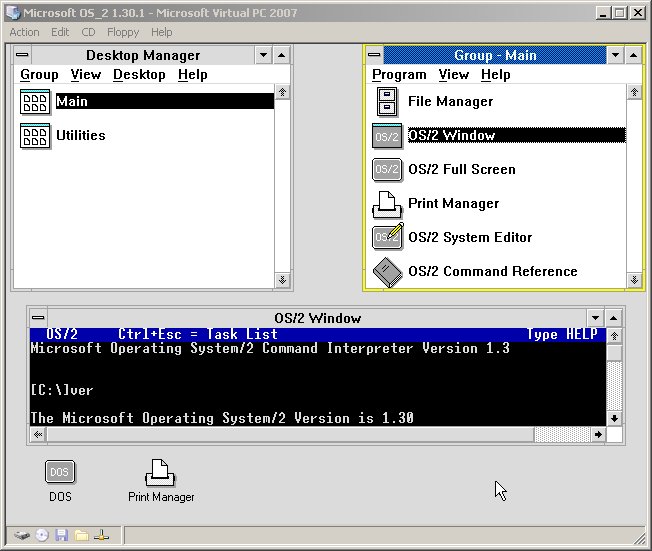Click the OS/2 Window vertical scroll up arrow
This screenshot has height=551, width=652.
coord(614,336)
